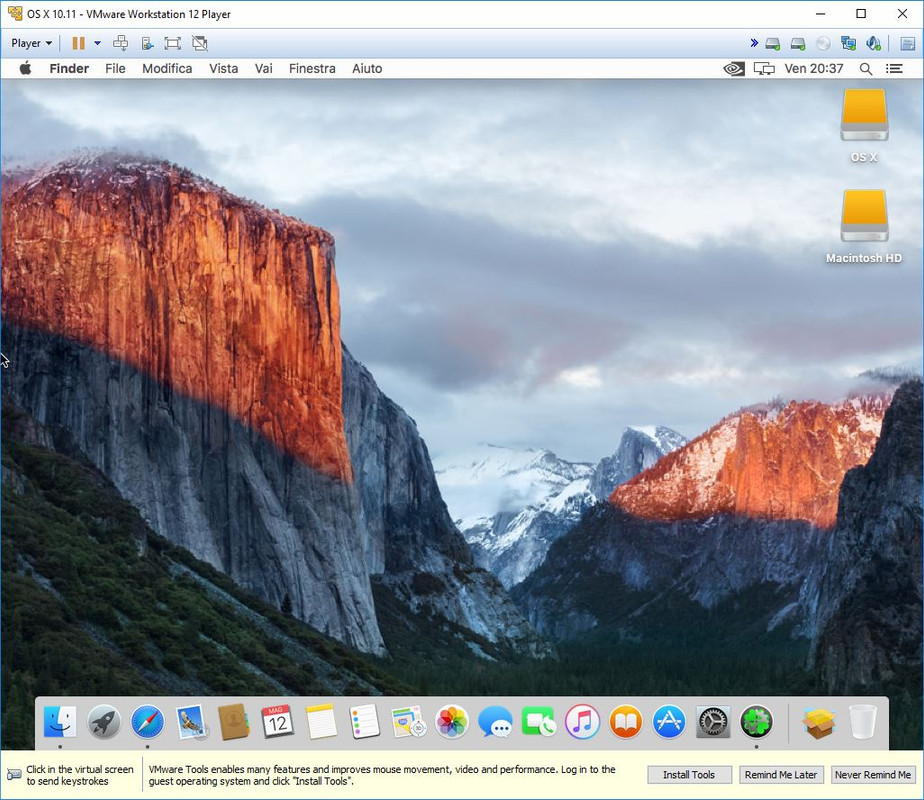Open Finder from the Dock
Screen dimensions: 924x800
point(60,721)
